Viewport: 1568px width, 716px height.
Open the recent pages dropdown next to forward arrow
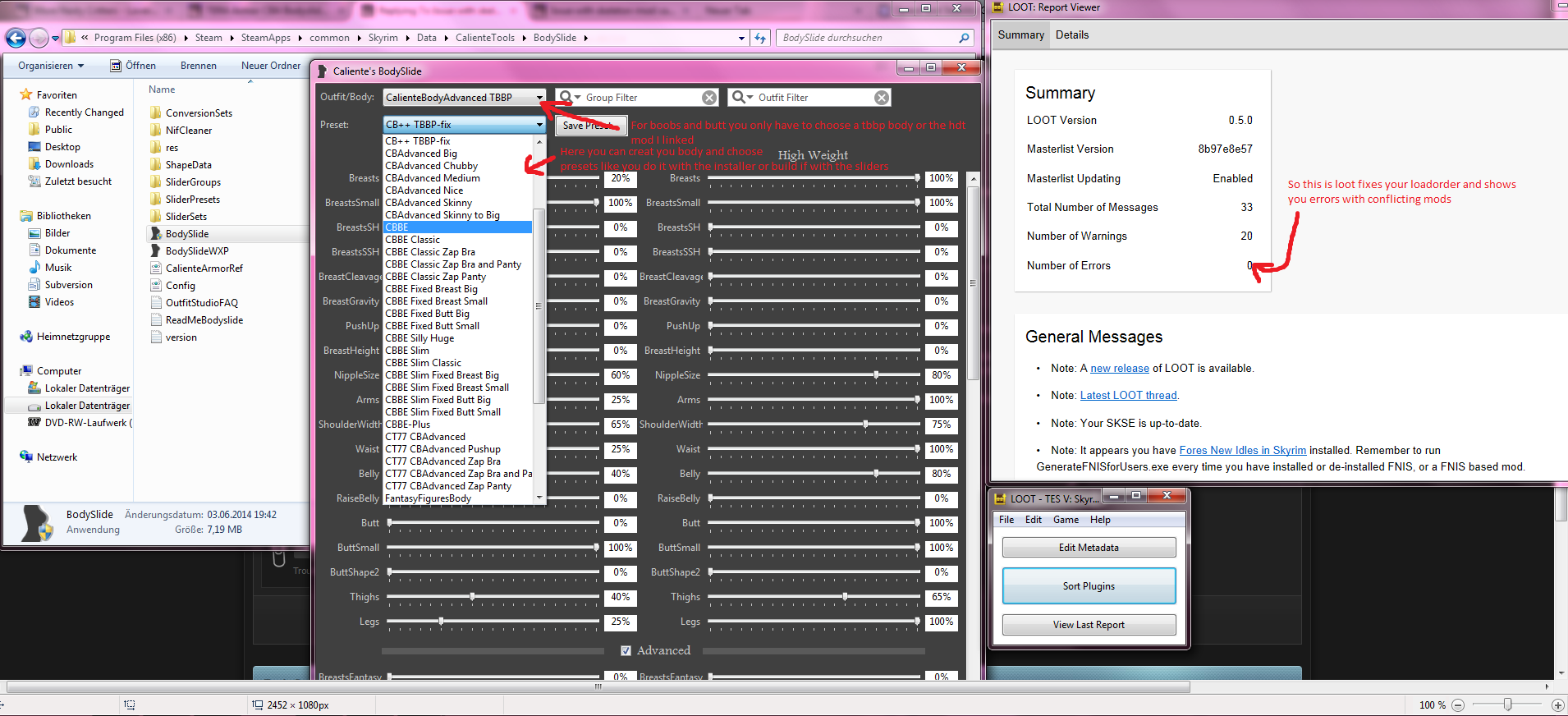pyautogui.click(x=55, y=38)
